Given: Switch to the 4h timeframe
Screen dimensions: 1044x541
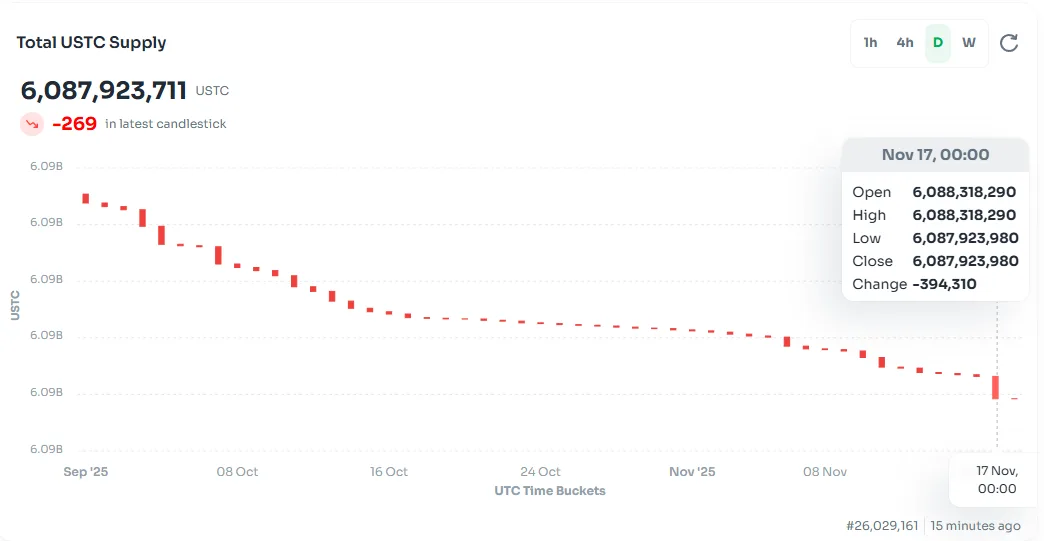Looking at the screenshot, I should (904, 43).
